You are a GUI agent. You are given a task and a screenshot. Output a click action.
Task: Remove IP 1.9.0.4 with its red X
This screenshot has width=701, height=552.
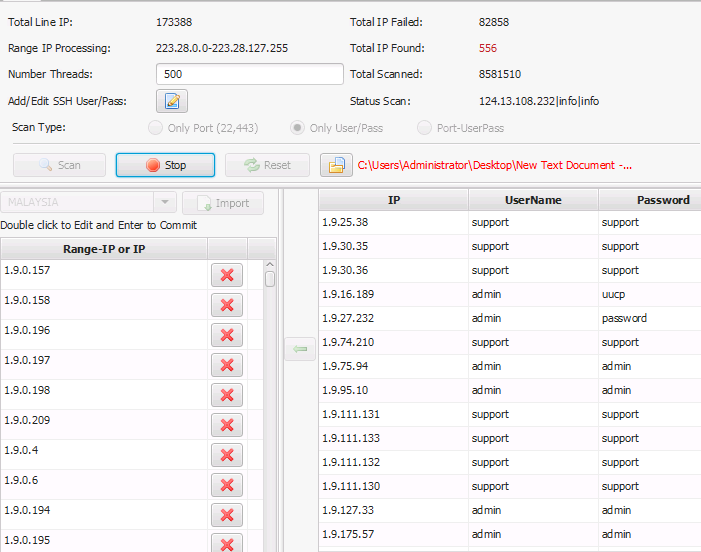(227, 456)
